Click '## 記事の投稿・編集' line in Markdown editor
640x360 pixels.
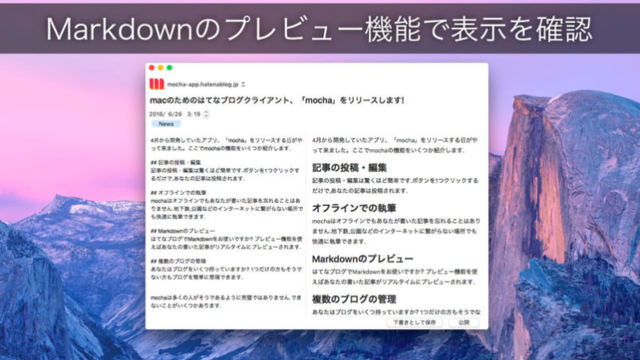point(176,162)
